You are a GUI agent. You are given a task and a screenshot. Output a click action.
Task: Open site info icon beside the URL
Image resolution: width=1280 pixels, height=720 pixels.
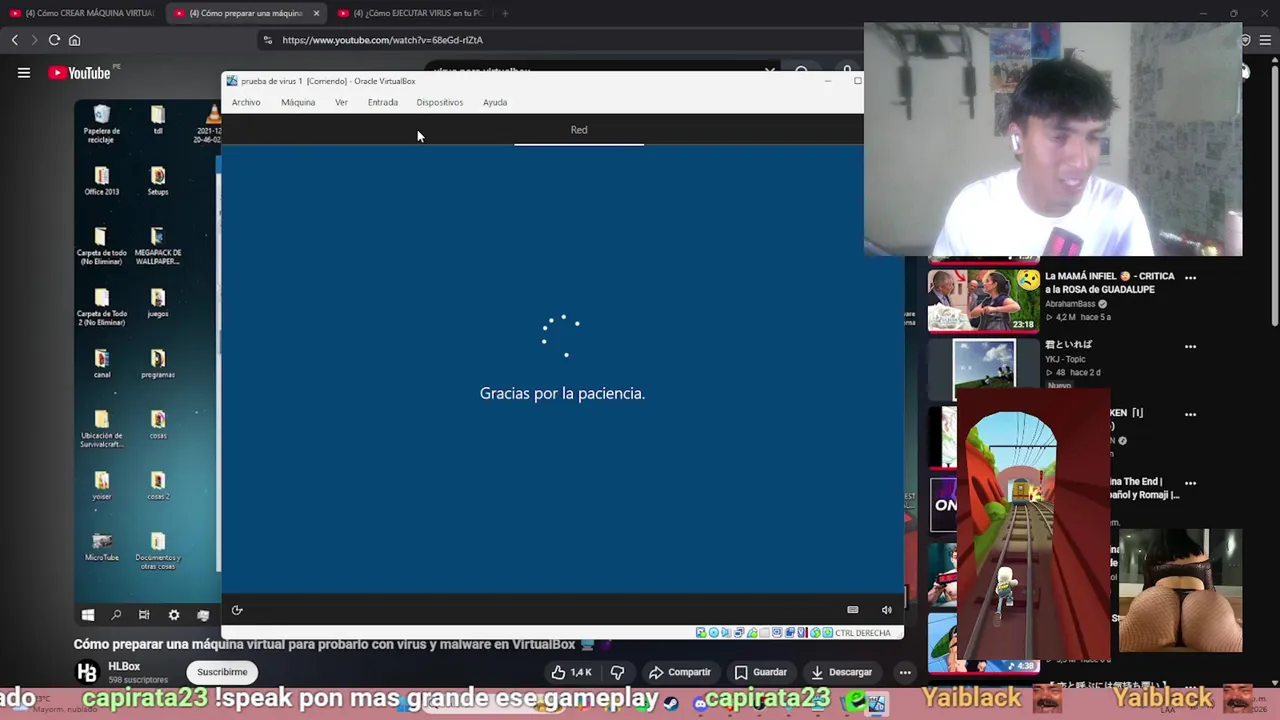pyautogui.click(x=267, y=40)
